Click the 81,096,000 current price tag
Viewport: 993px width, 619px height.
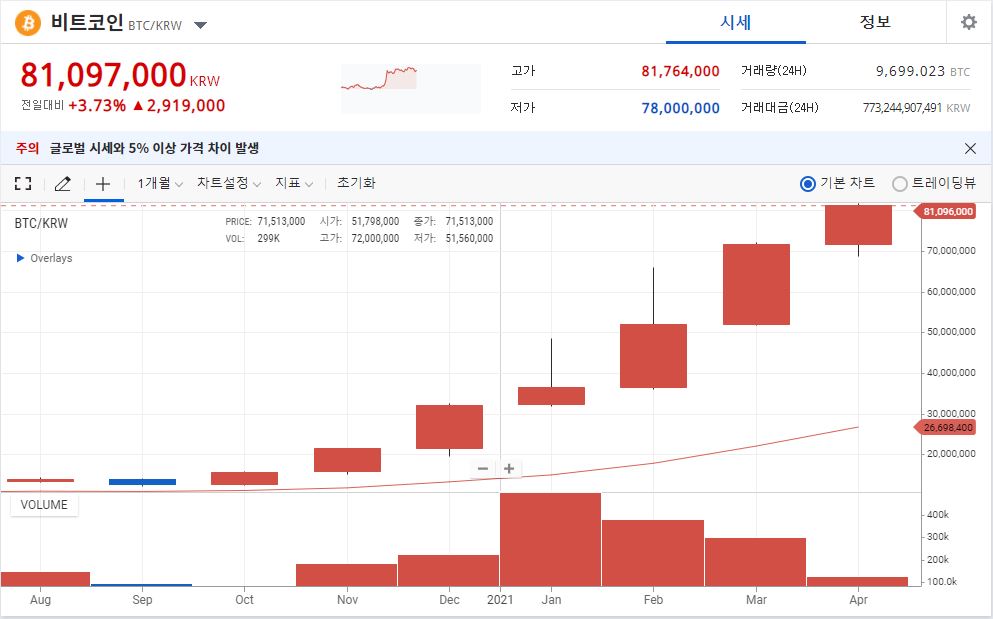tap(946, 212)
